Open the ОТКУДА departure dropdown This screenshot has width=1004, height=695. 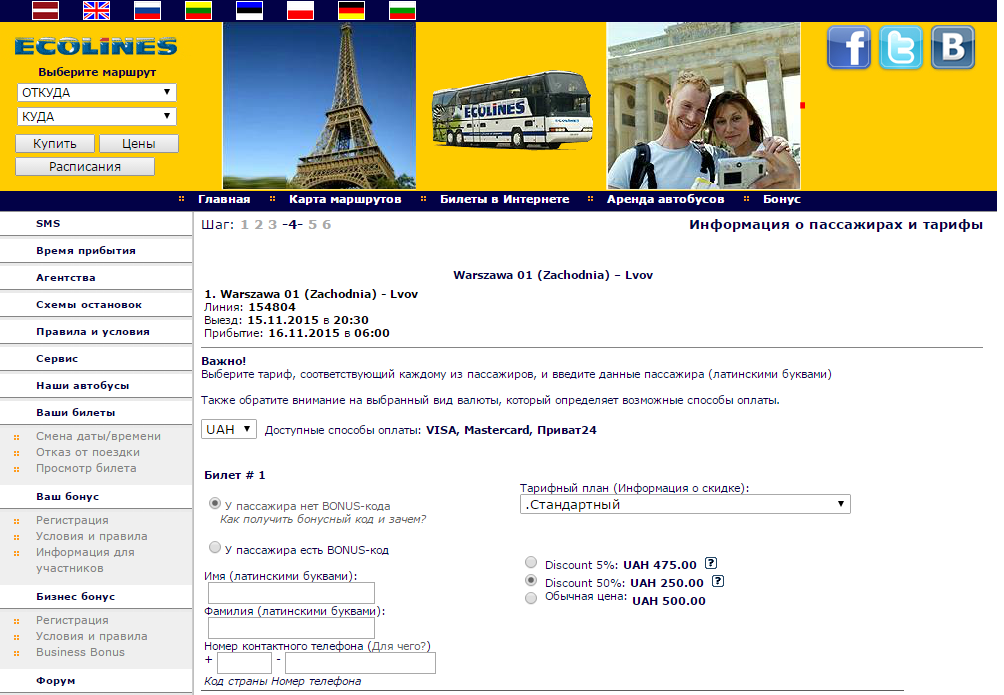tap(97, 92)
